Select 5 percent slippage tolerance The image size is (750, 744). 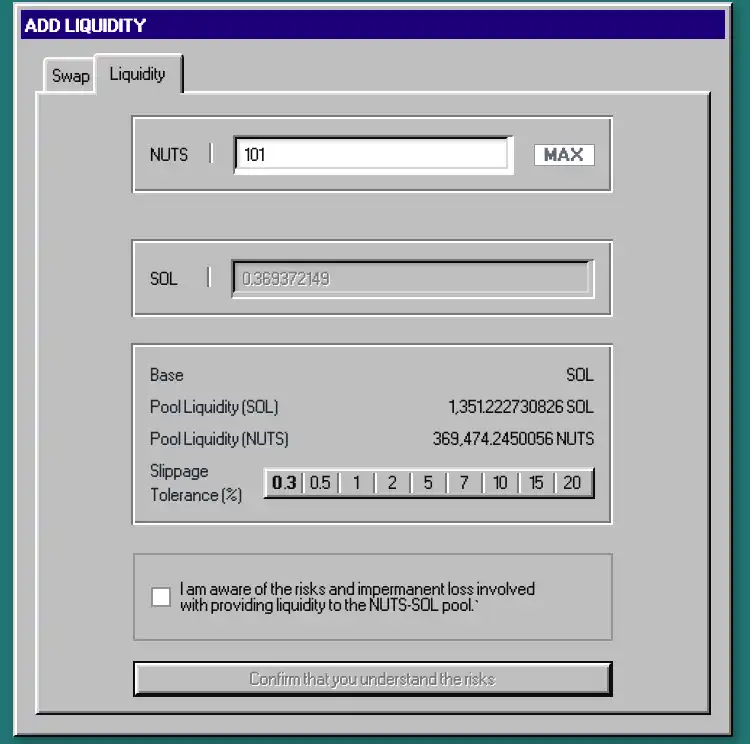coord(428,483)
